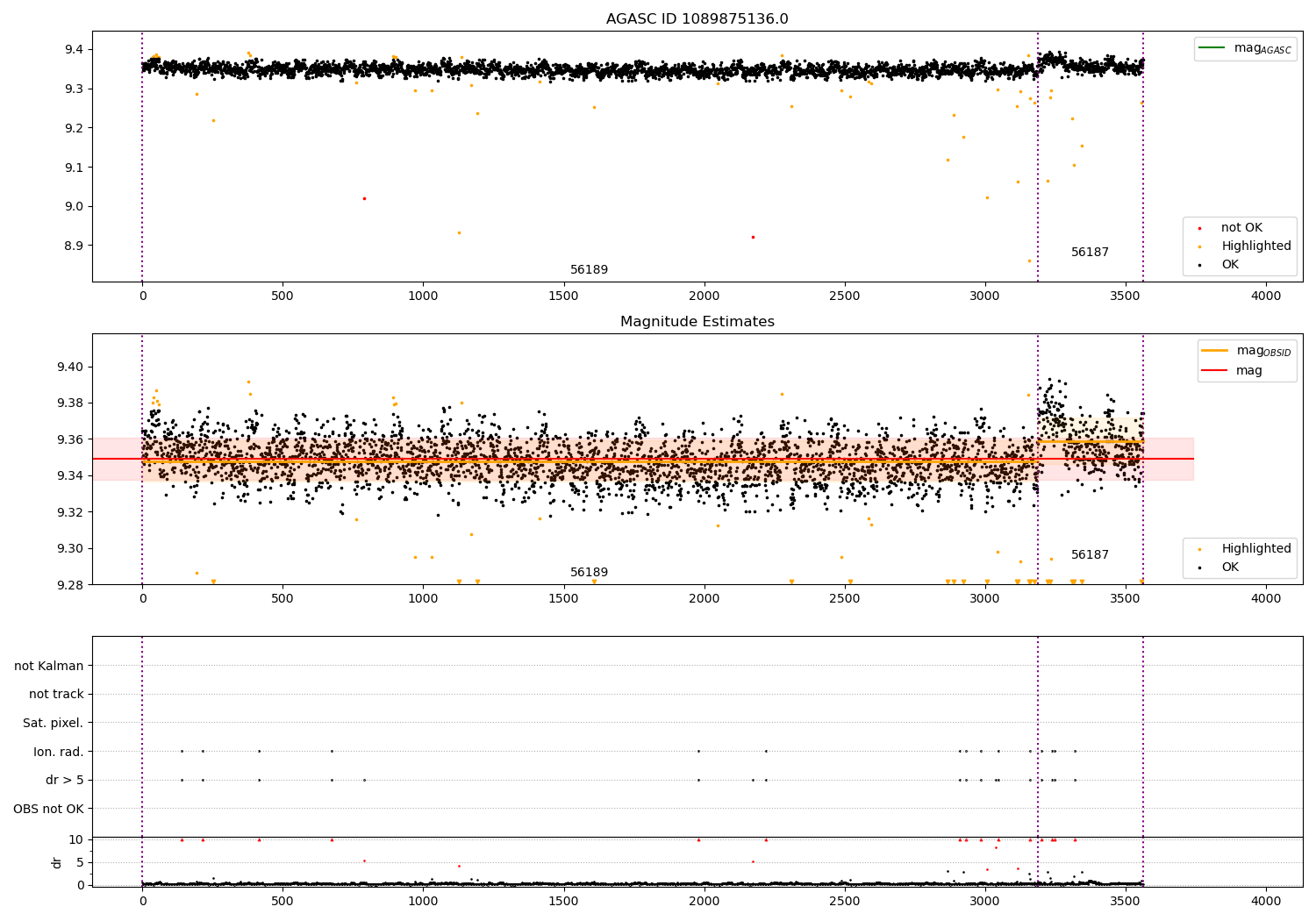Image resolution: width=1316 pixels, height=921 pixels.
Task: Click the '56189' annotation in the top plot
Action: 589,269
